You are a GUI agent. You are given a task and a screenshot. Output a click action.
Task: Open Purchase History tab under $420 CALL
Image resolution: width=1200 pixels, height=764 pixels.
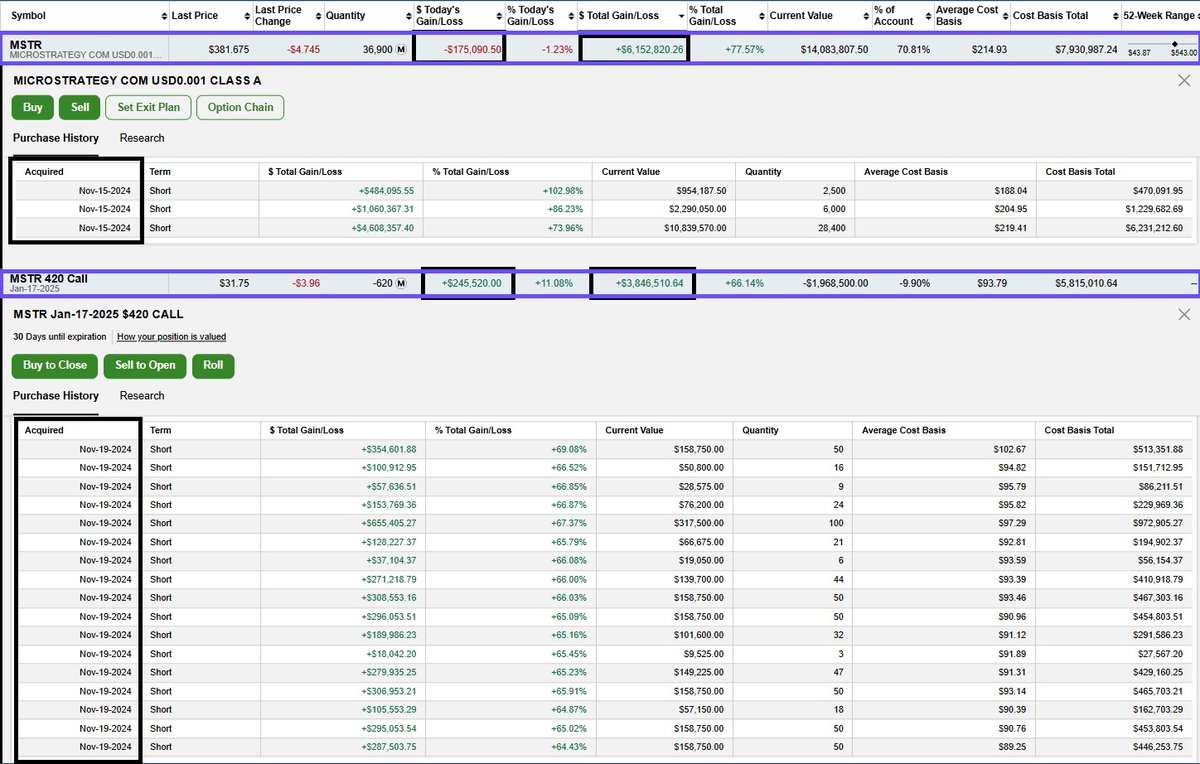click(x=56, y=395)
